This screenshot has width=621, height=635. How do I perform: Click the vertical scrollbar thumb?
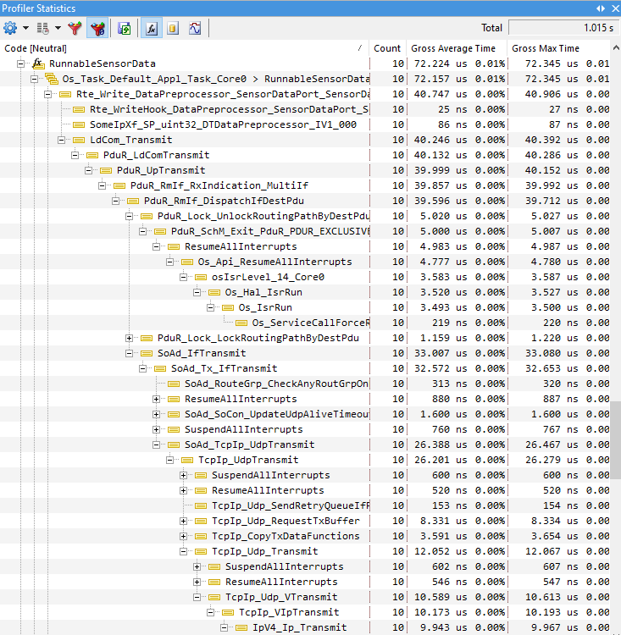point(616,440)
